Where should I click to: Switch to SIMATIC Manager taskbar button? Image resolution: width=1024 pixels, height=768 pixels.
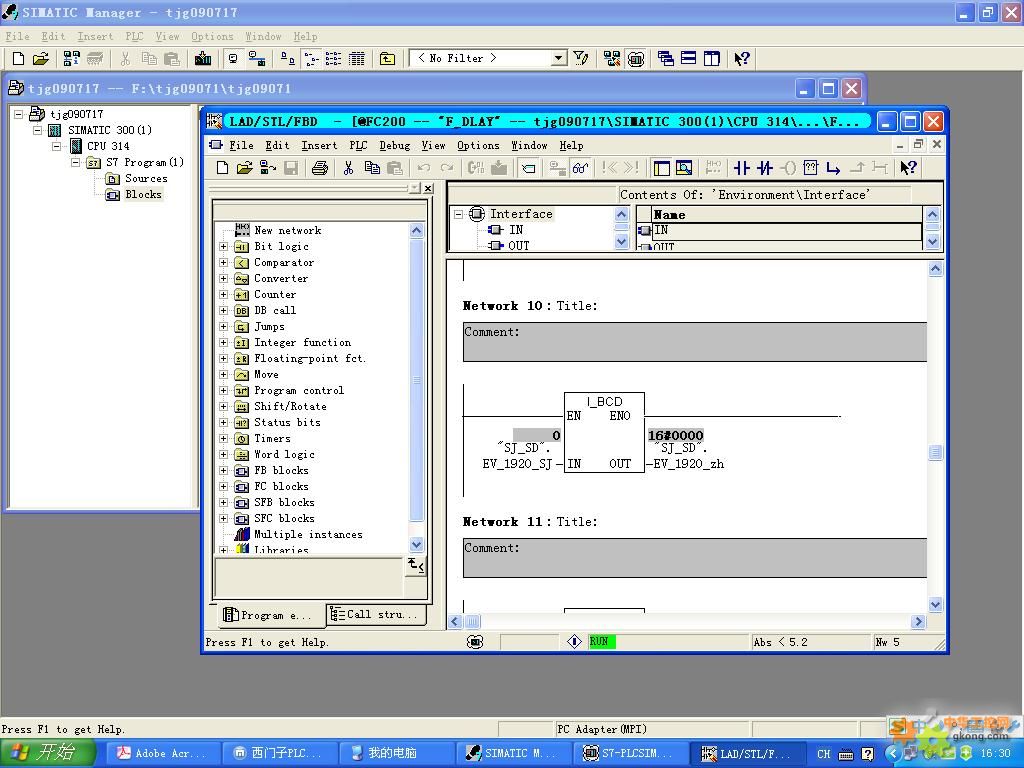pos(513,753)
